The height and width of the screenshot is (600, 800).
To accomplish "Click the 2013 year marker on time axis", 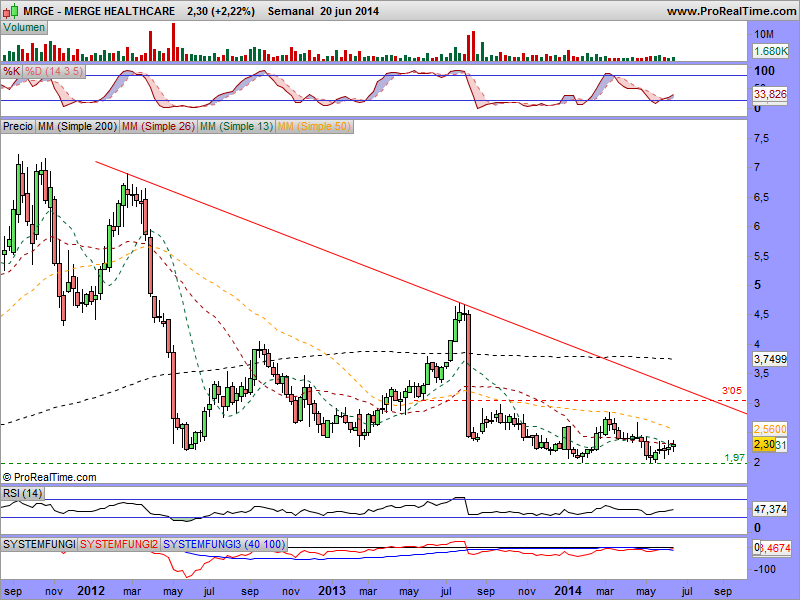I will click(332, 591).
